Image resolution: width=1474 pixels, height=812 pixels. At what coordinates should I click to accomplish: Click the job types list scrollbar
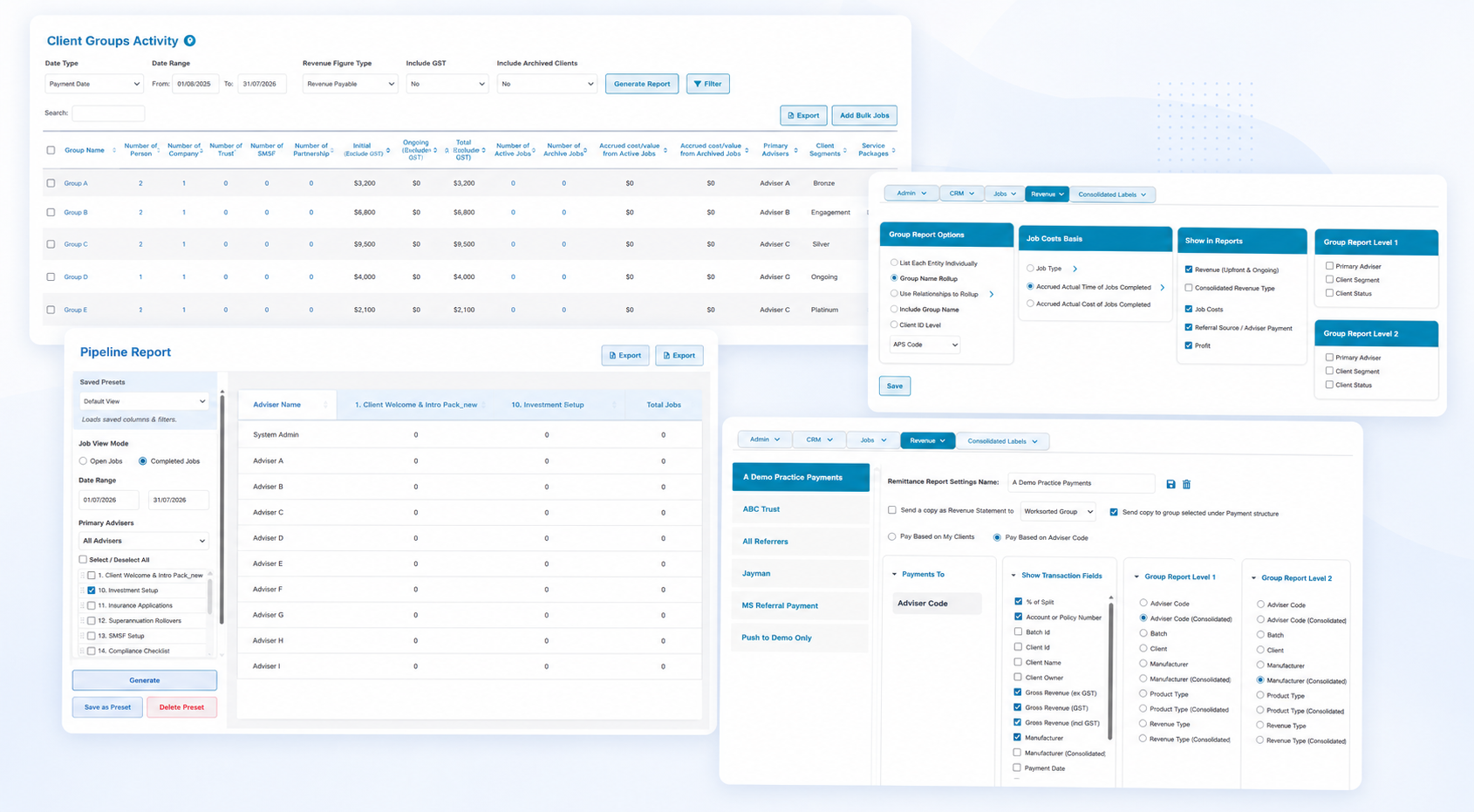click(x=209, y=597)
